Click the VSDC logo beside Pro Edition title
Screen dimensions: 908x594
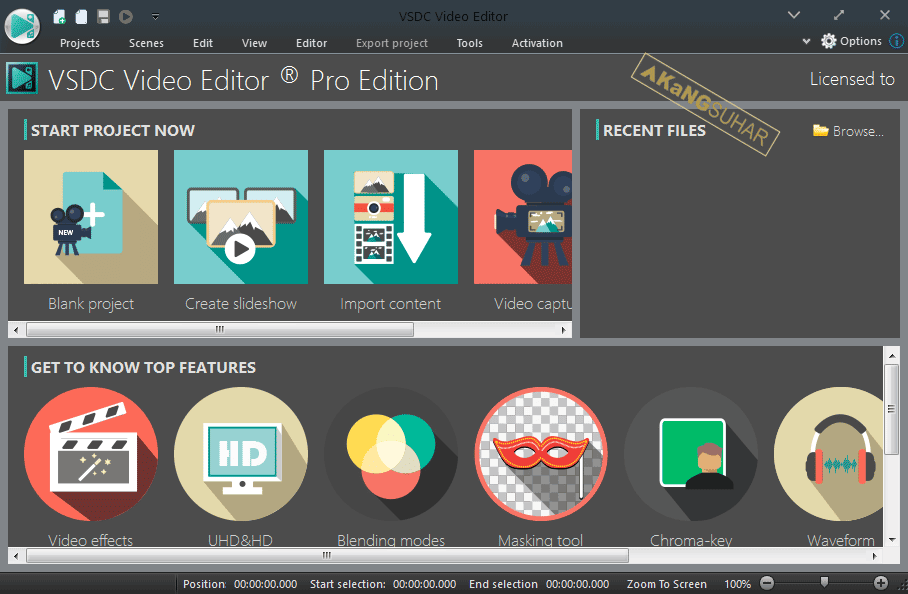22,78
